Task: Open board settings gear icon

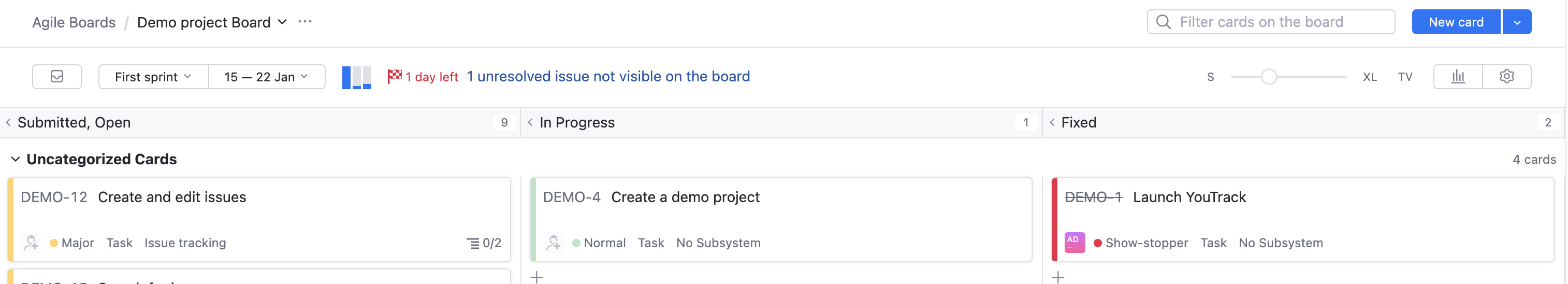Action: [1506, 77]
